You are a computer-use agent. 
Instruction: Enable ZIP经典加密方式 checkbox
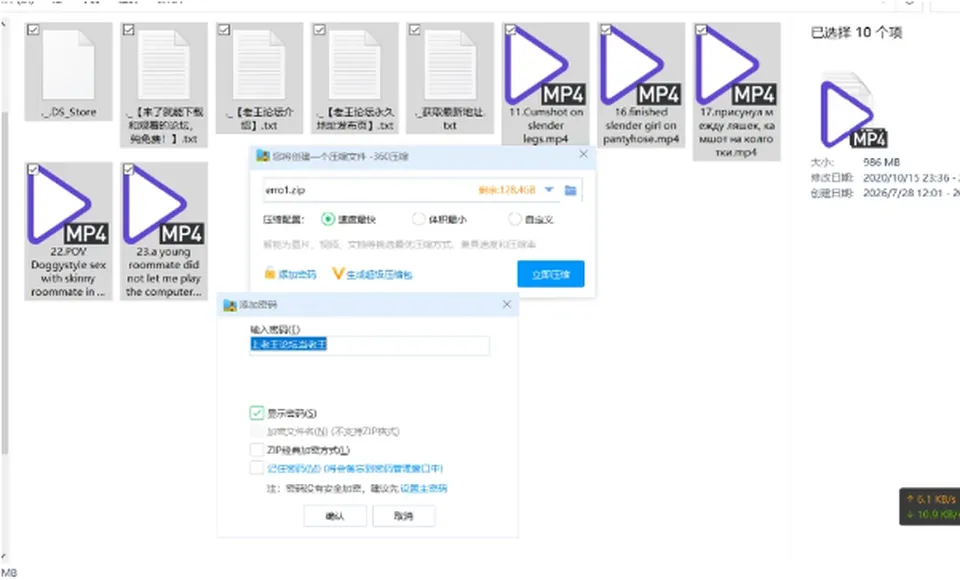click(257, 450)
